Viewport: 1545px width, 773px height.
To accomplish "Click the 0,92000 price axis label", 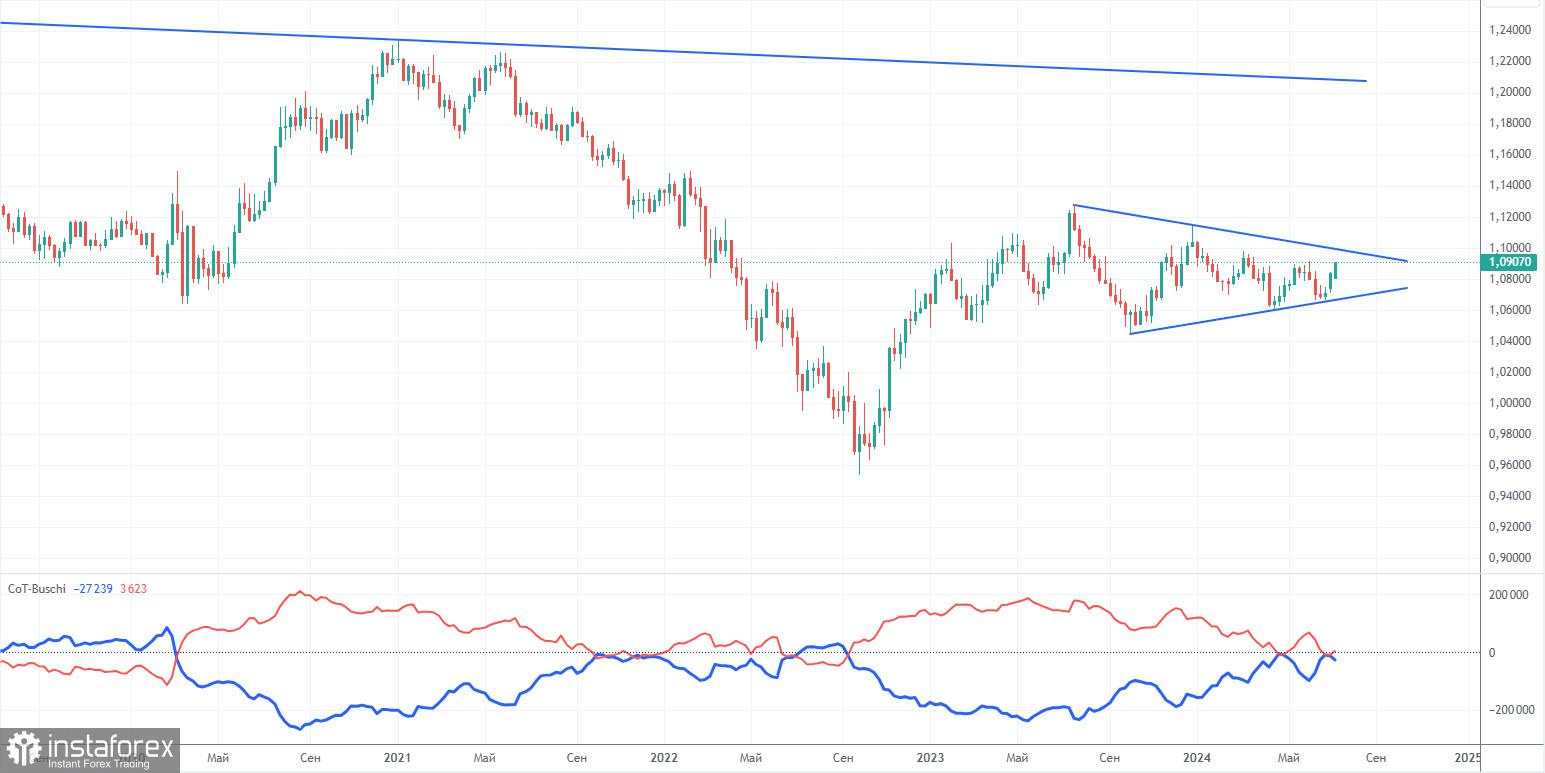I will click(1510, 527).
